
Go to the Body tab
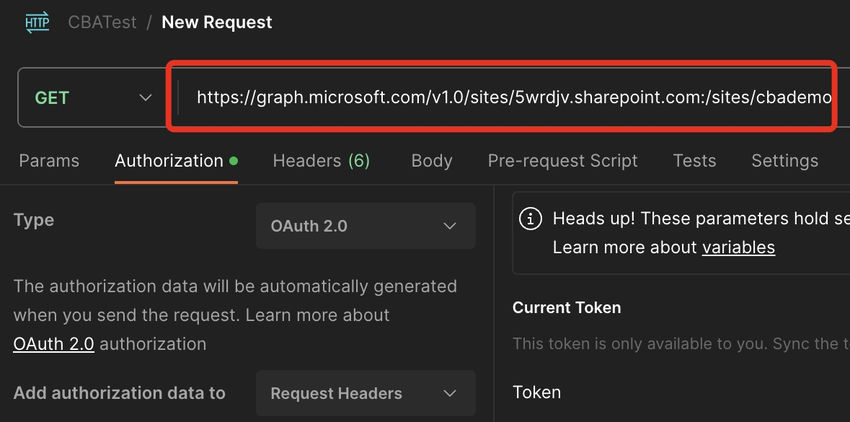431,161
